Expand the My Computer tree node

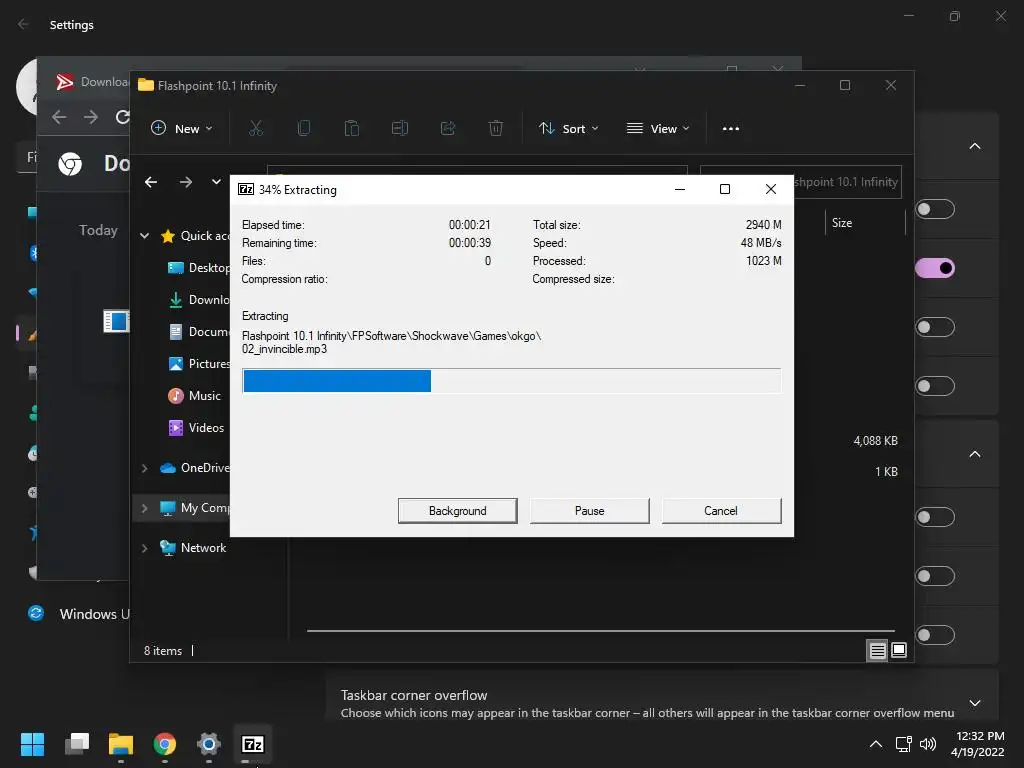tap(144, 508)
